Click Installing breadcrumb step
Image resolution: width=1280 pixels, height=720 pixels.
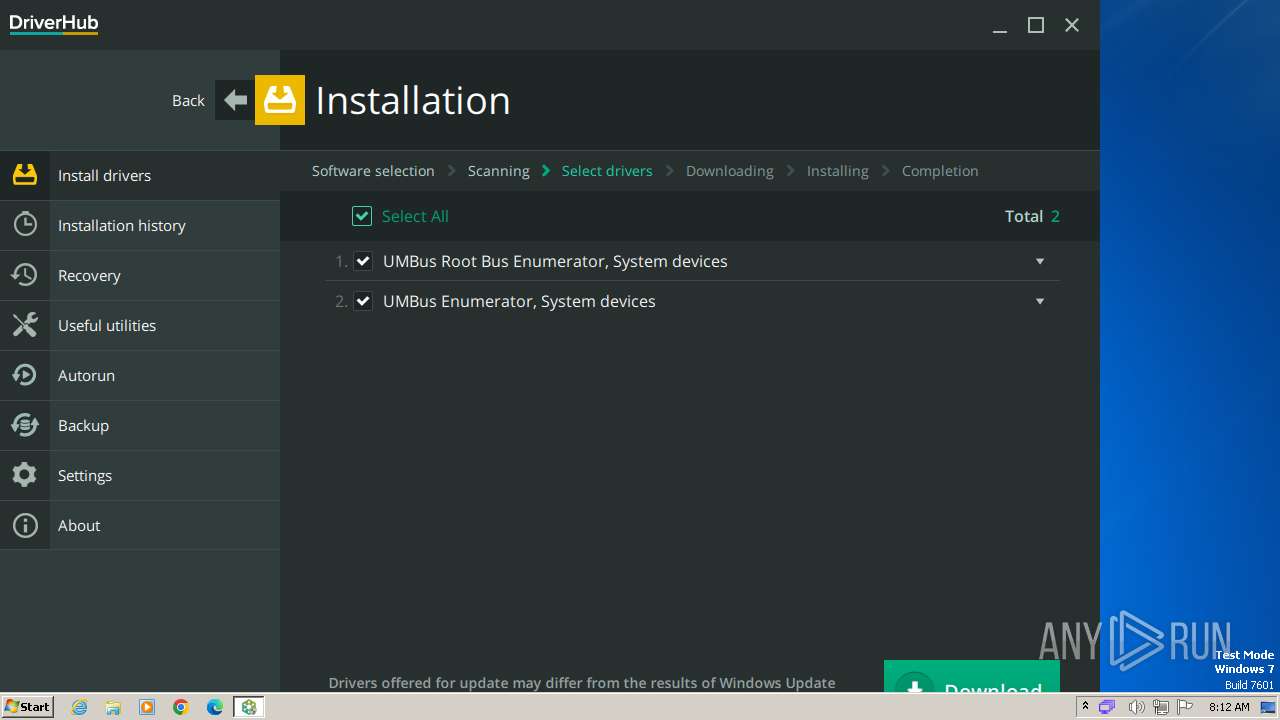[838, 171]
